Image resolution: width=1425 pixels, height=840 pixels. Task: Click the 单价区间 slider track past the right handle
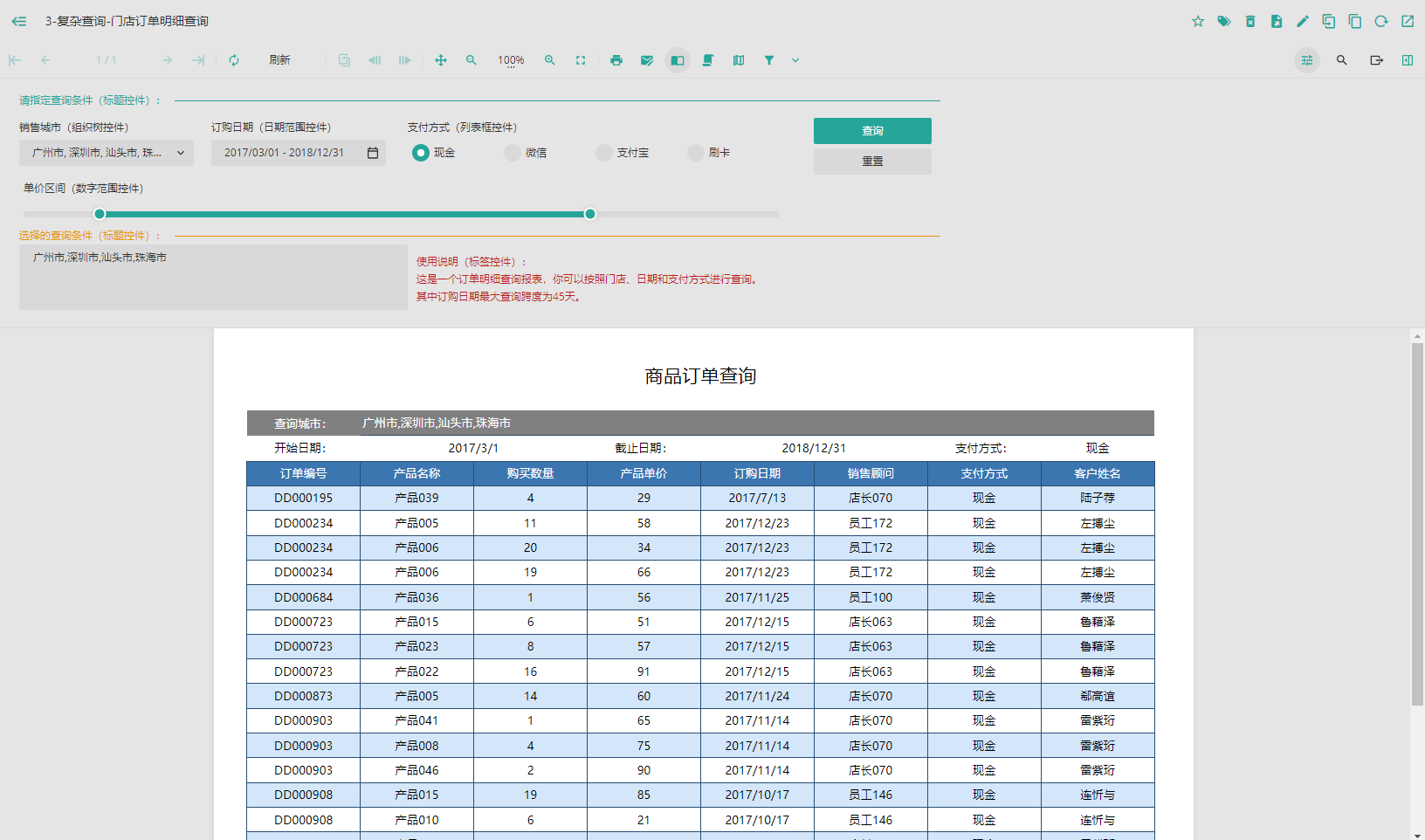687,214
